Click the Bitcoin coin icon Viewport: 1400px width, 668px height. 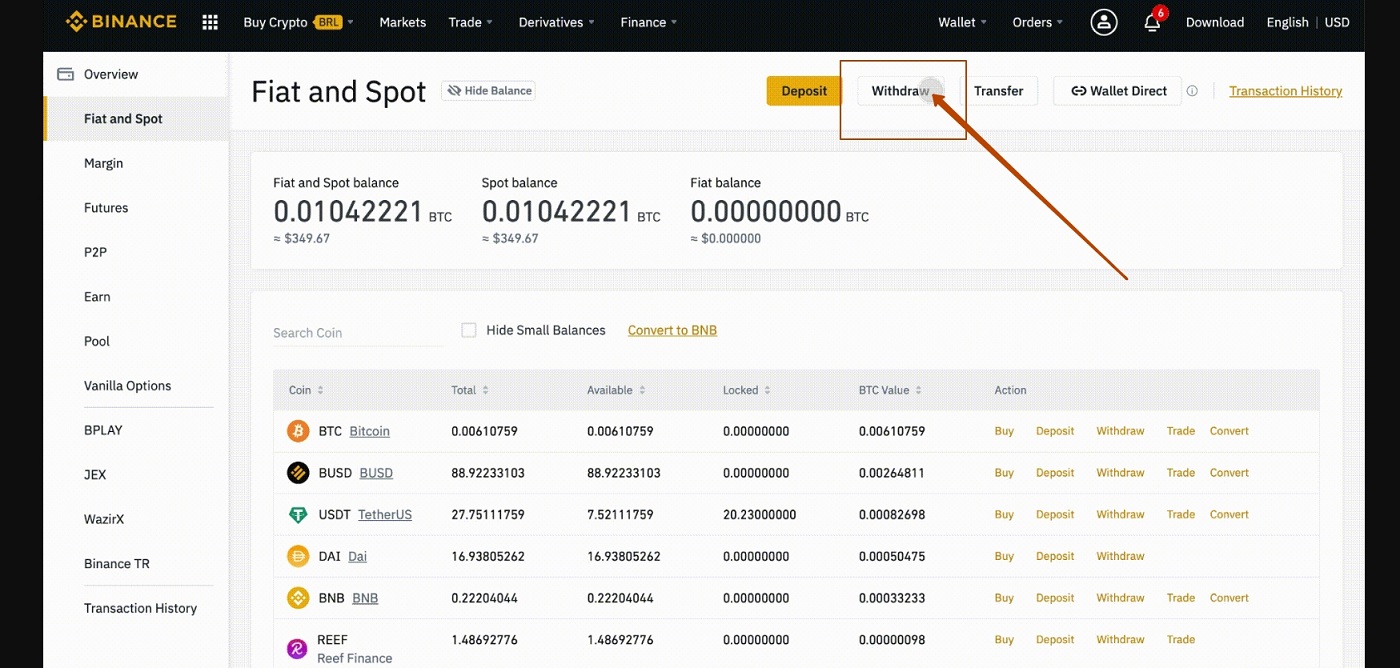[298, 431]
